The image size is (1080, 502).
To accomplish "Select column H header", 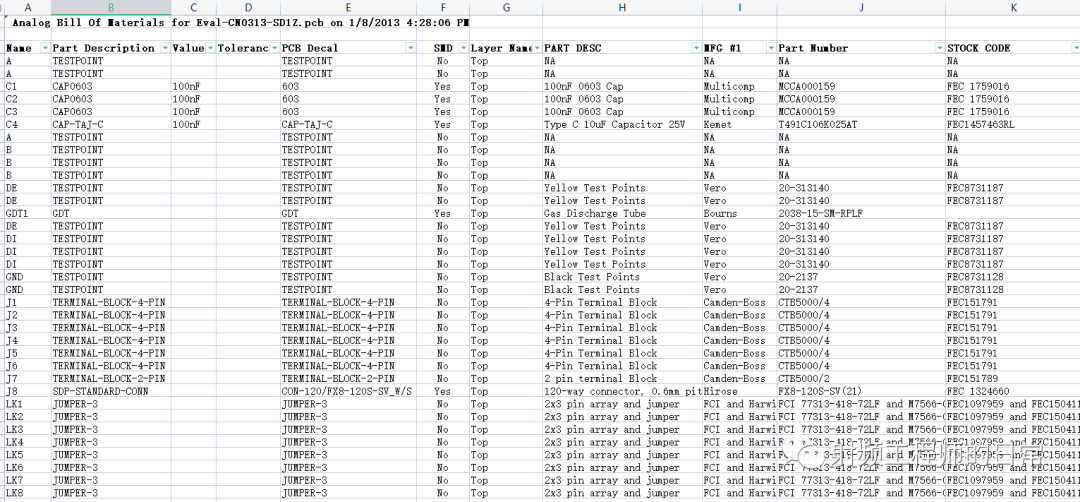I will pyautogui.click(x=622, y=7).
